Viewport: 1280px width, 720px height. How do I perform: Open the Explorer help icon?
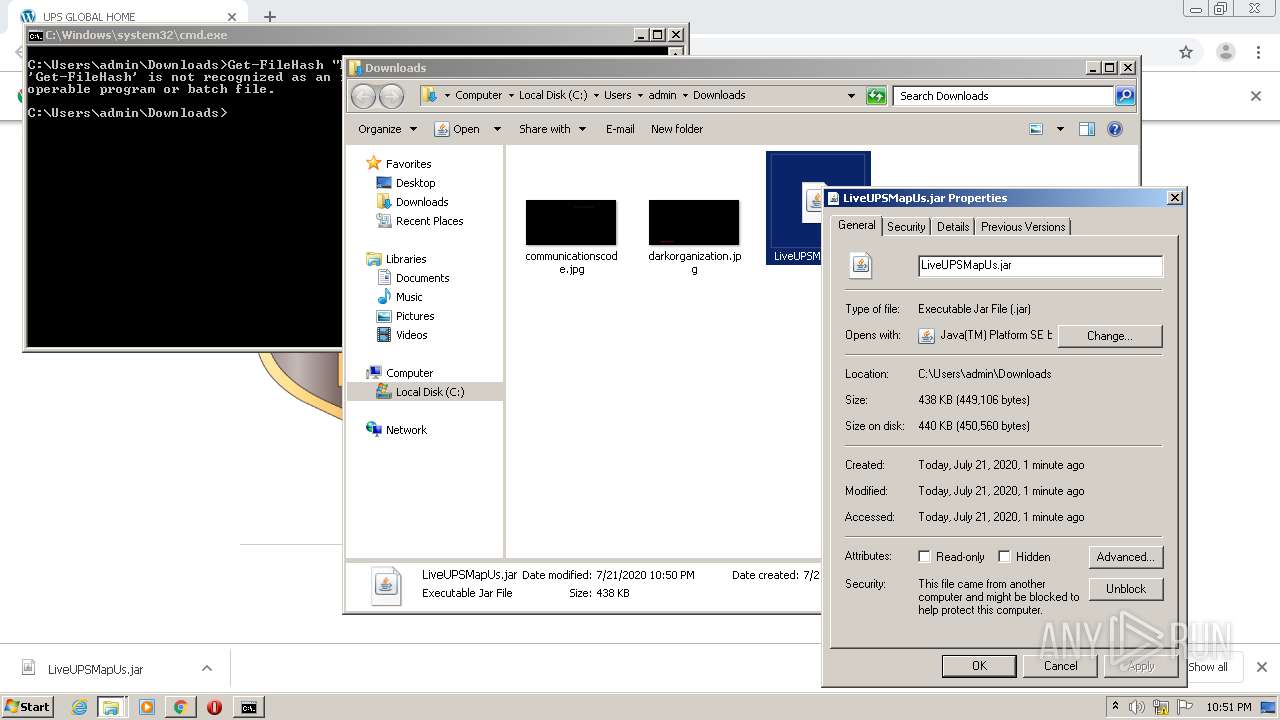1115,129
